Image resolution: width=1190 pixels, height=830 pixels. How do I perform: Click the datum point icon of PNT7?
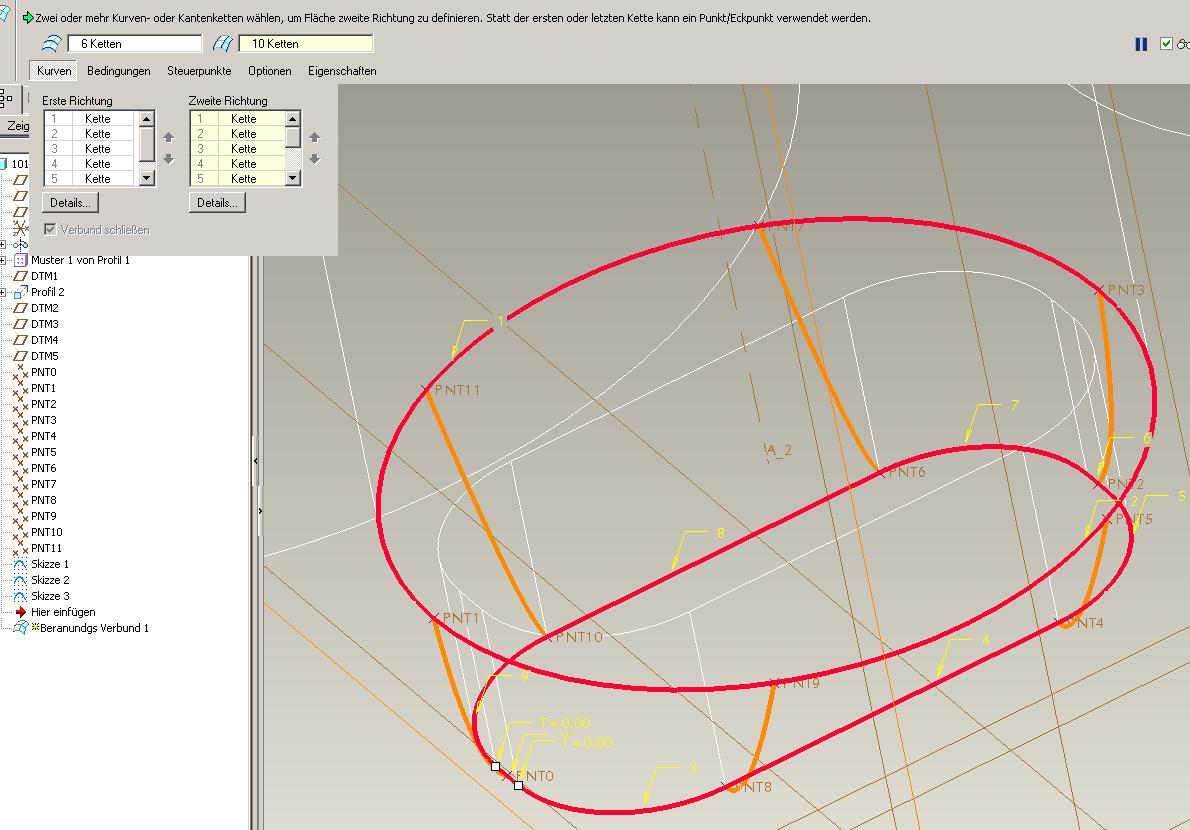[20, 483]
